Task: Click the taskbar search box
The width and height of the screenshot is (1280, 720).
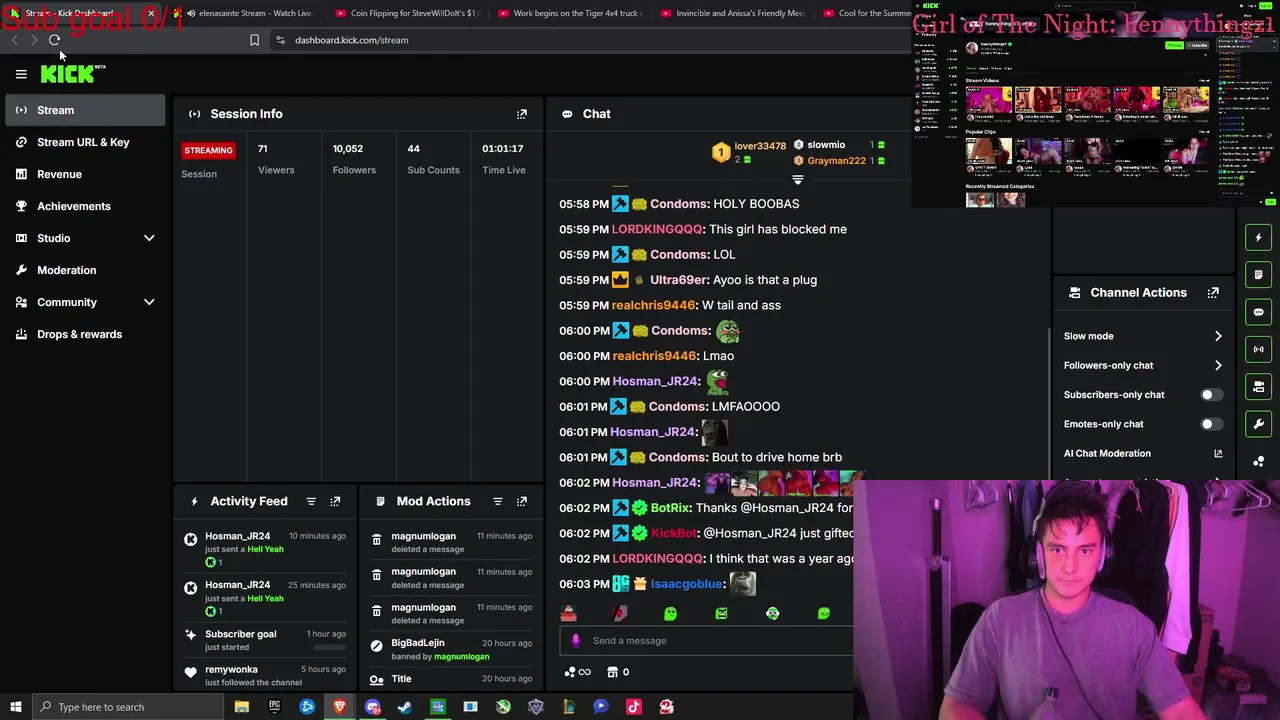Action: (x=127, y=707)
